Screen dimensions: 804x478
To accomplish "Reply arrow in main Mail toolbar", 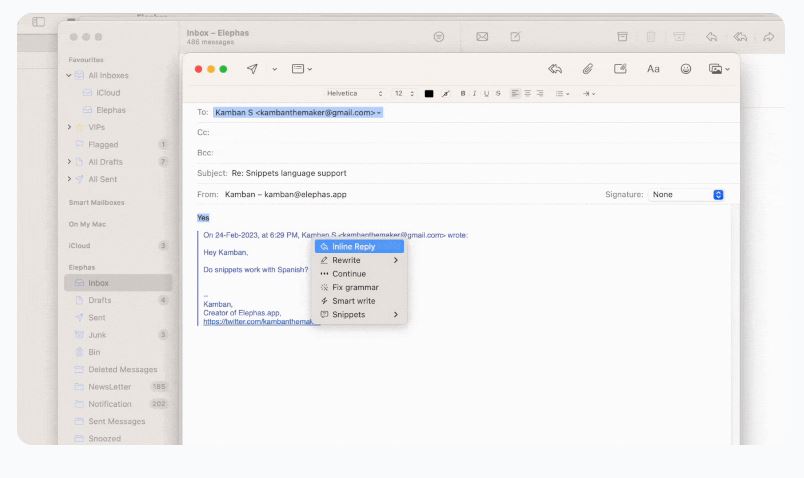I will (x=711, y=37).
